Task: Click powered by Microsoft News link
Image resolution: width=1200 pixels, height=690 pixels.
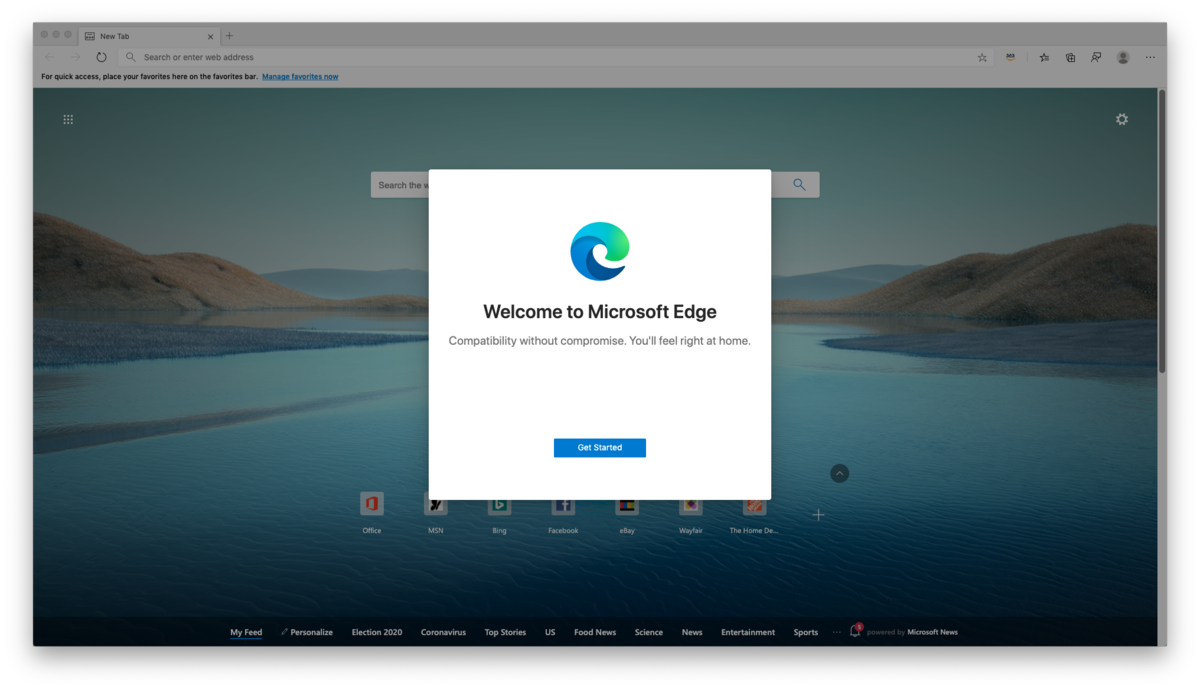Action: tap(912, 632)
